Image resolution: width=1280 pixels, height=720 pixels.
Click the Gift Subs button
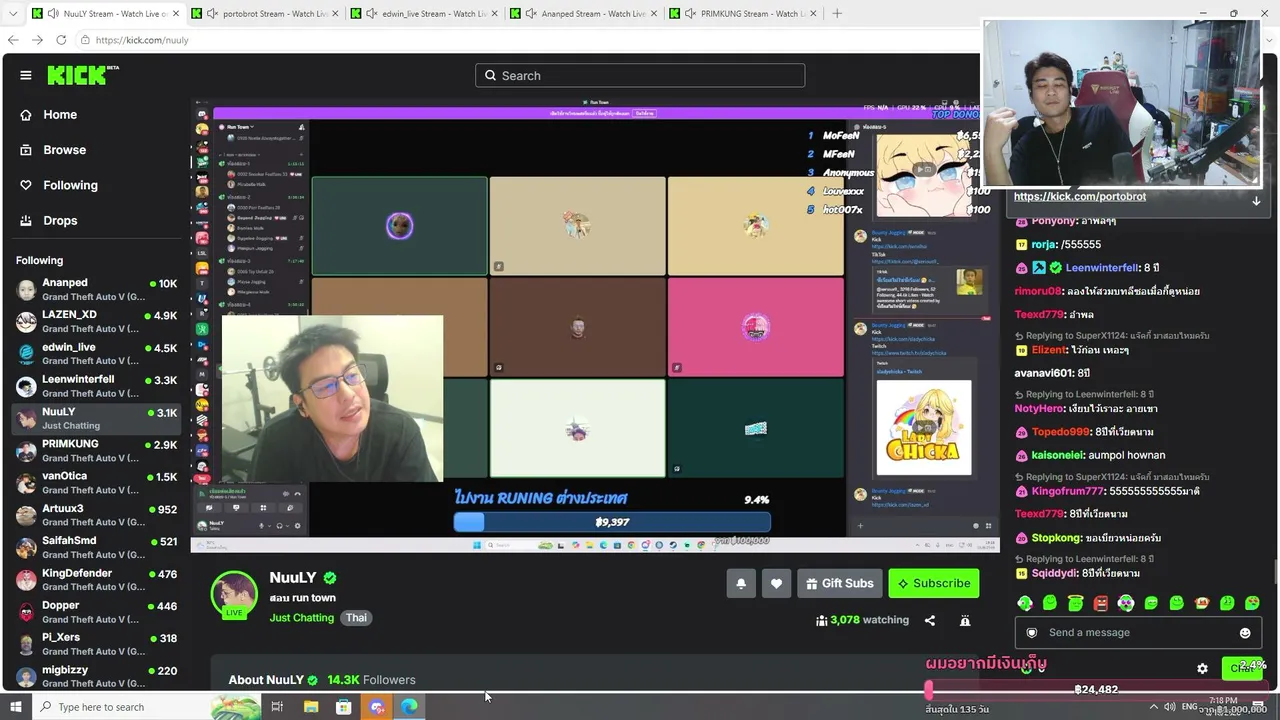(x=840, y=584)
